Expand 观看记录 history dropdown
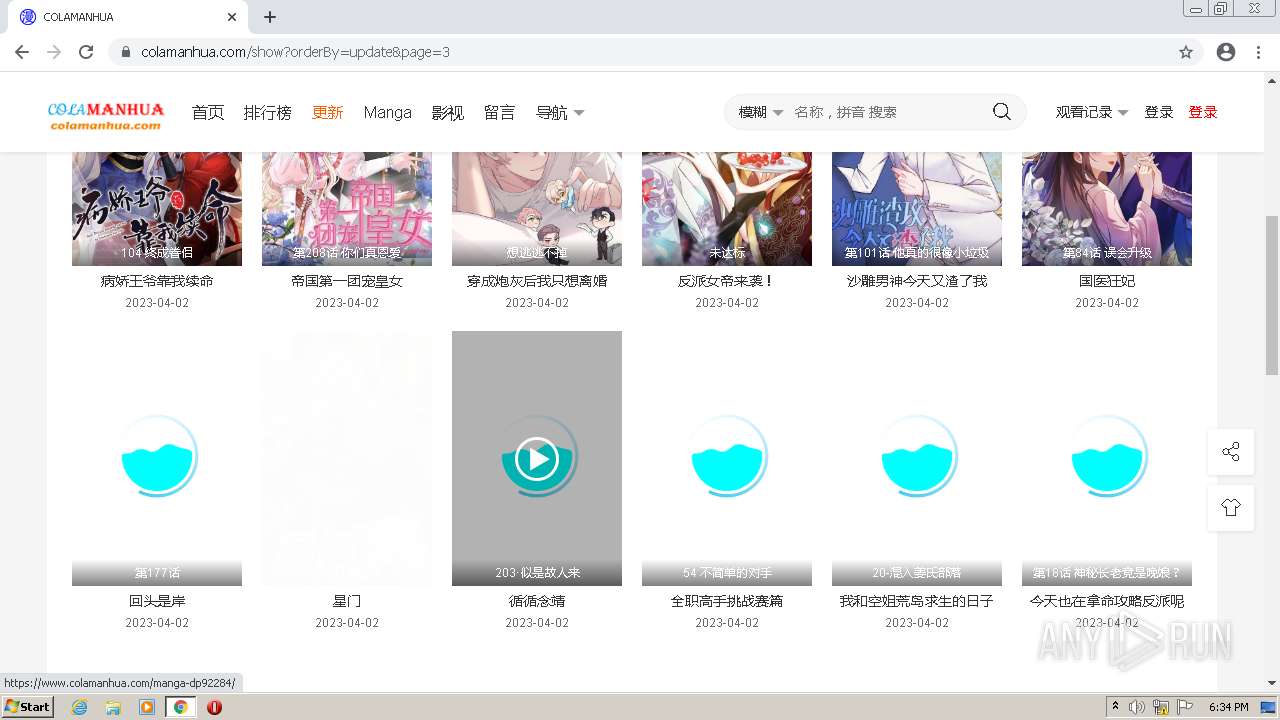1280x720 pixels. (1092, 112)
